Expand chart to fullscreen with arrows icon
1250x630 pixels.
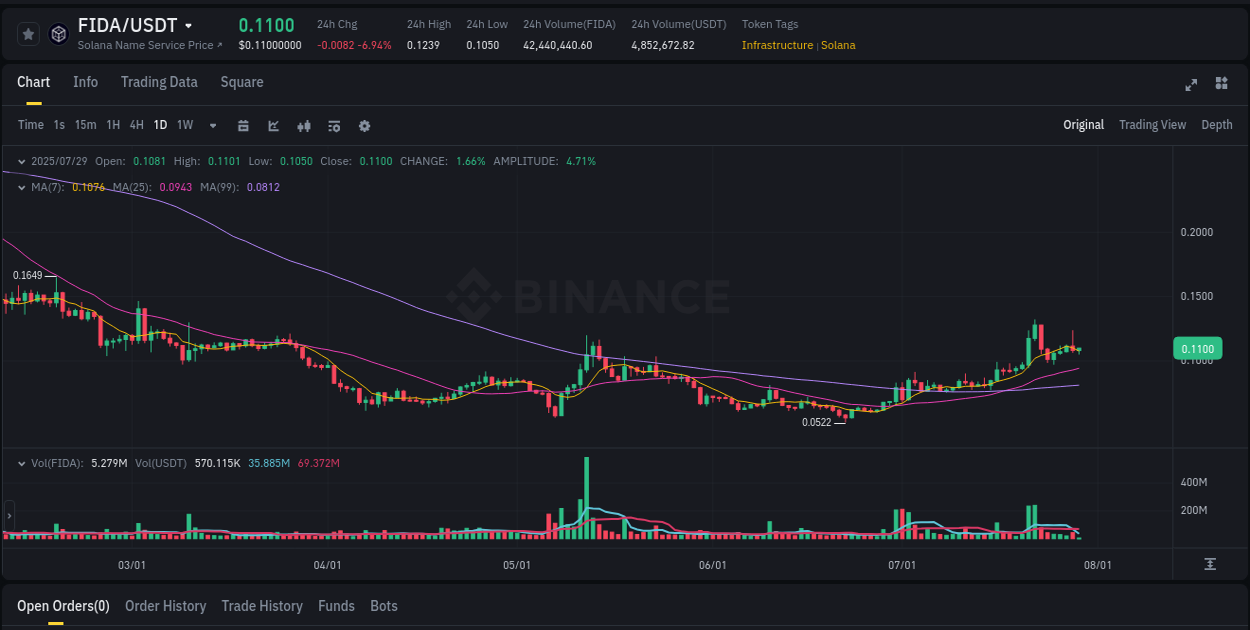pyautogui.click(x=1190, y=85)
